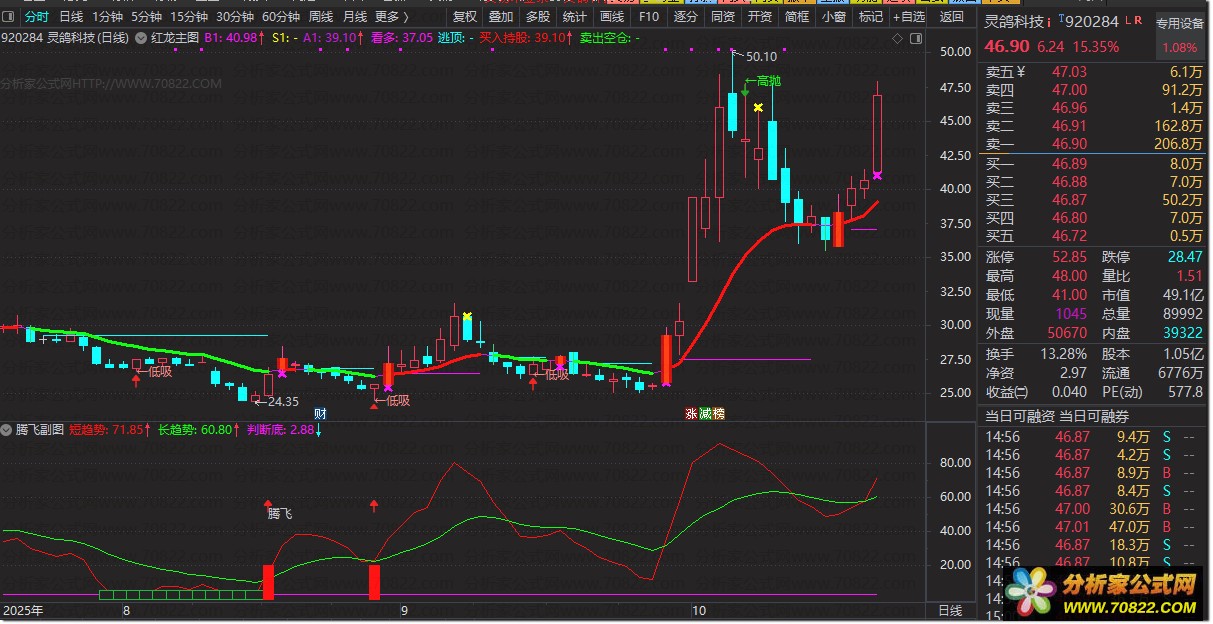The image size is (1213, 624).
Task: Click the red info icon after 灵鸽科技
Action: coord(1049,22)
